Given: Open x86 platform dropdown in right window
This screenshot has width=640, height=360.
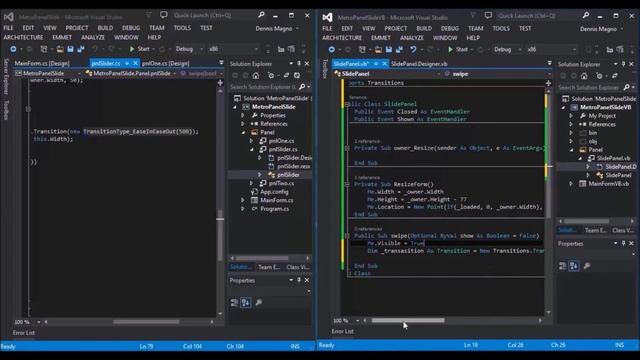Looking at the screenshot, I should point(551,49).
